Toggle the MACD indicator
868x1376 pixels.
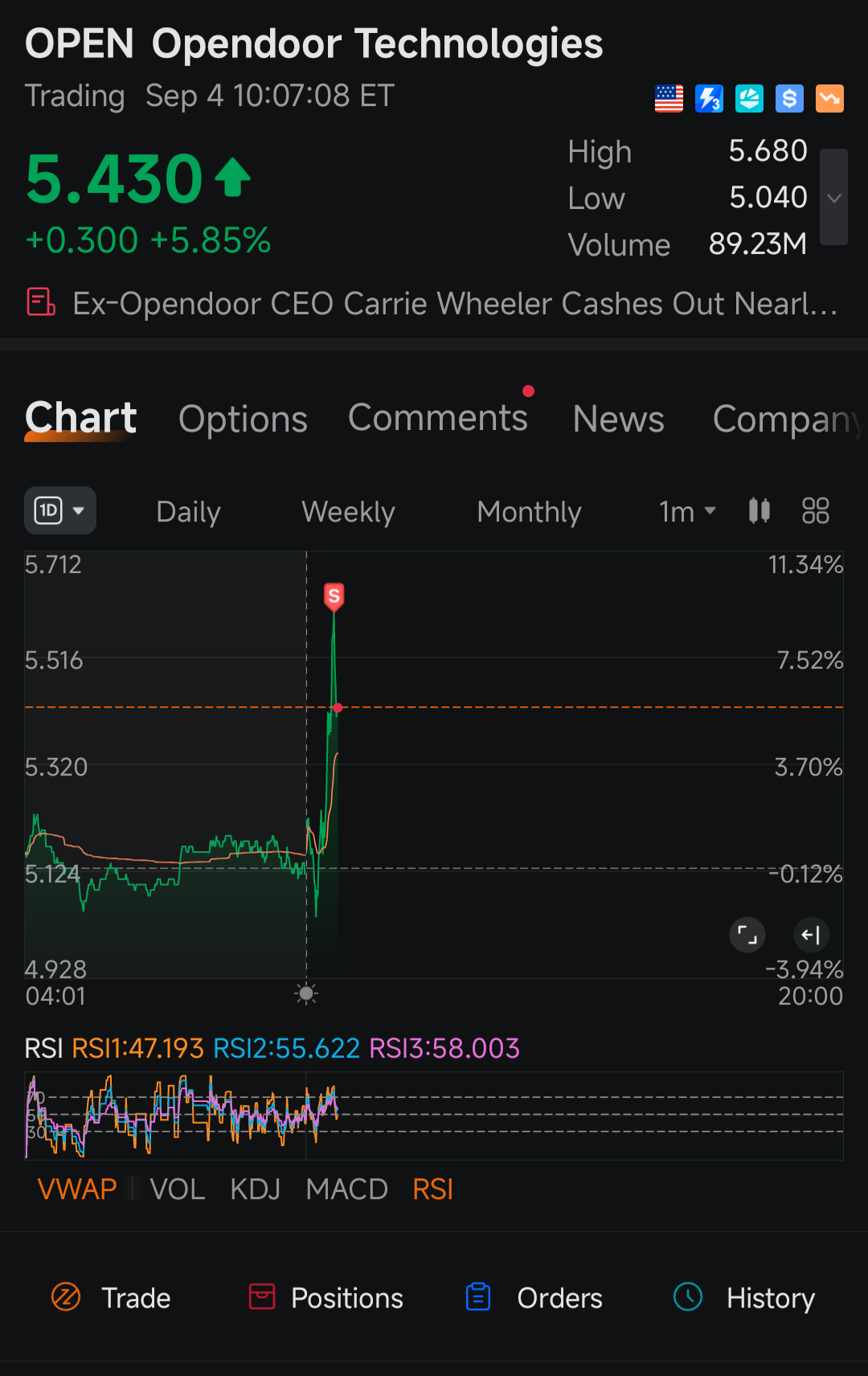[346, 1189]
